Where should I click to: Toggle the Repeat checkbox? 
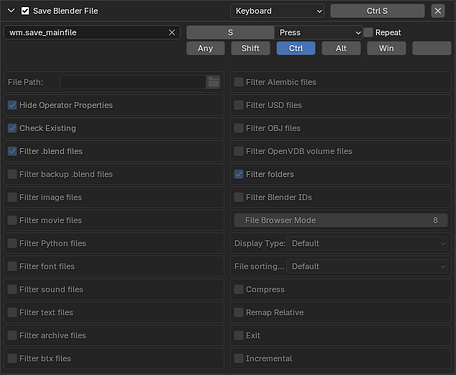point(368,33)
